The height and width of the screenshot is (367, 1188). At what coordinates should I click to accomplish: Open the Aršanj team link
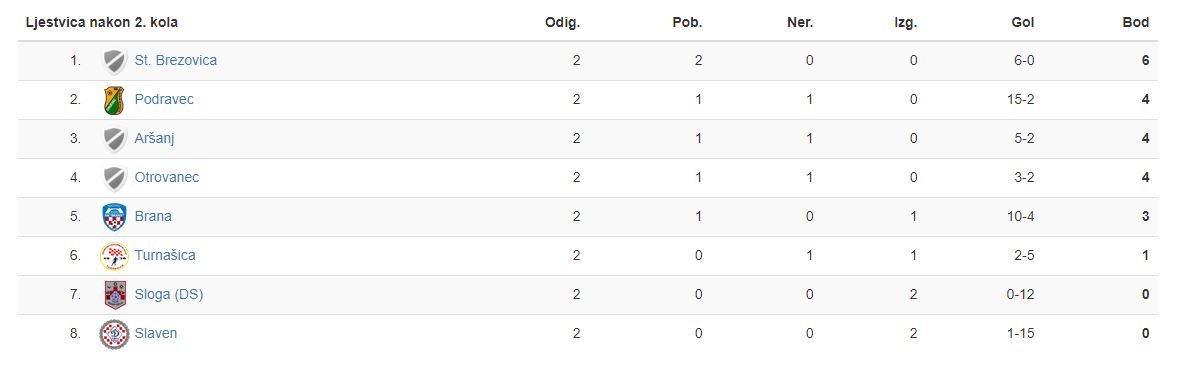click(x=155, y=139)
